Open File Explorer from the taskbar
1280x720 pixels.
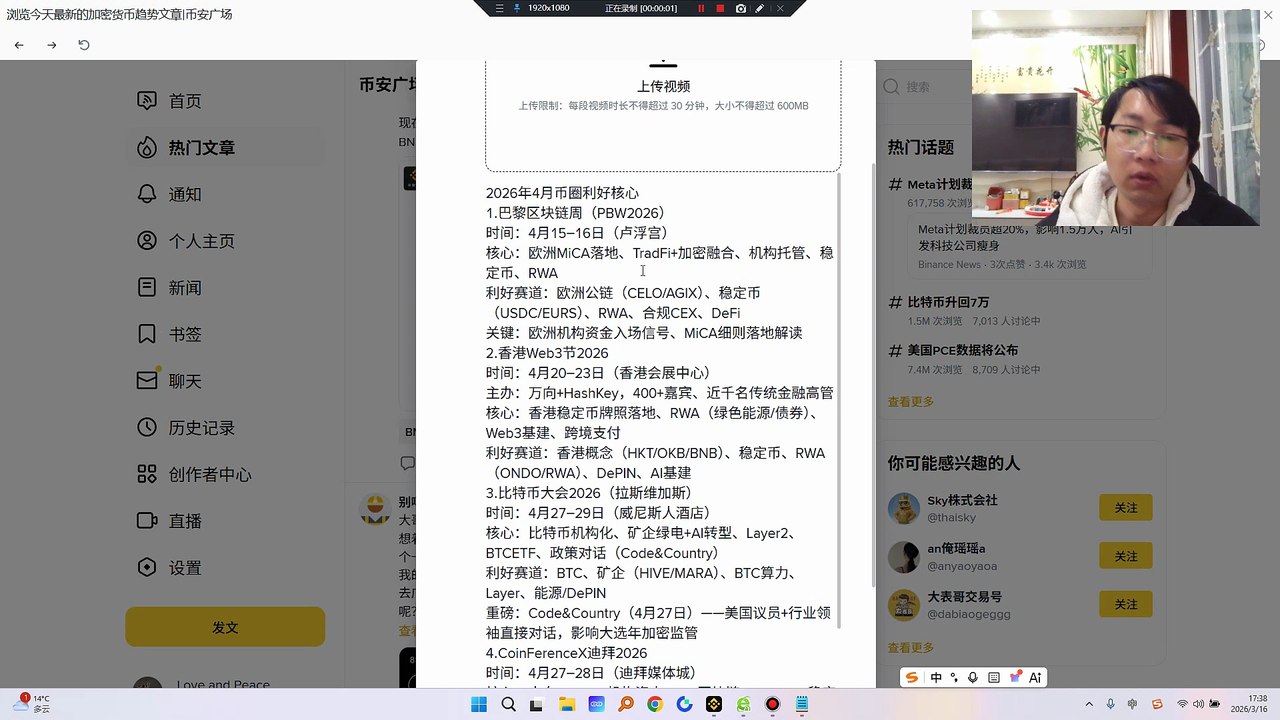(x=567, y=704)
